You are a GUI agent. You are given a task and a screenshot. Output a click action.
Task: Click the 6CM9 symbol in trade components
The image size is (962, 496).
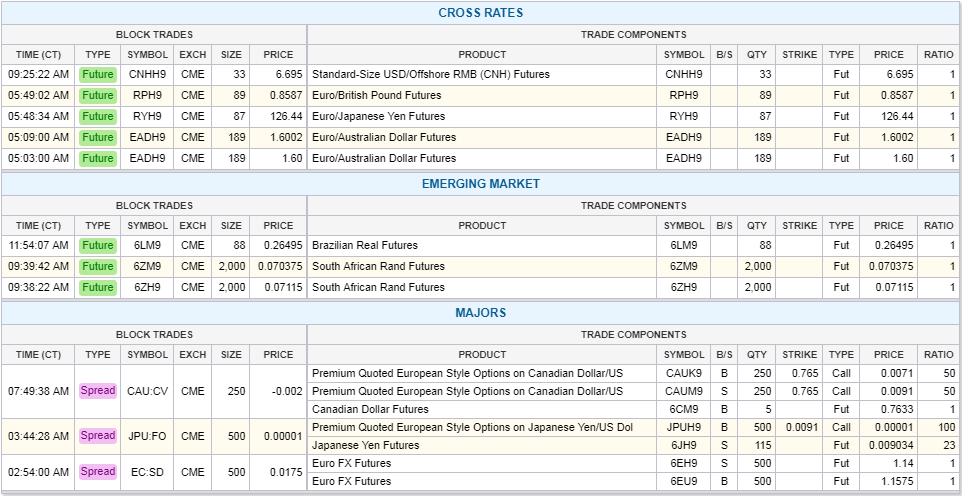[x=684, y=409]
